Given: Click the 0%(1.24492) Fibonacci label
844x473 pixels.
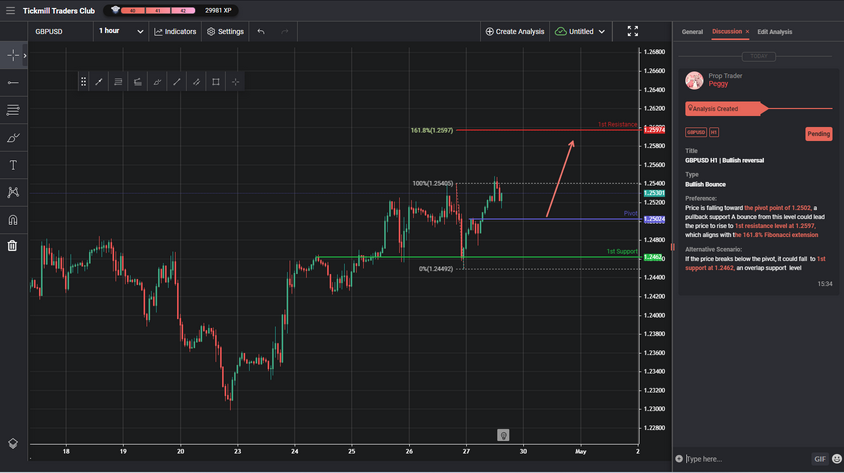Looking at the screenshot, I should [x=436, y=269].
